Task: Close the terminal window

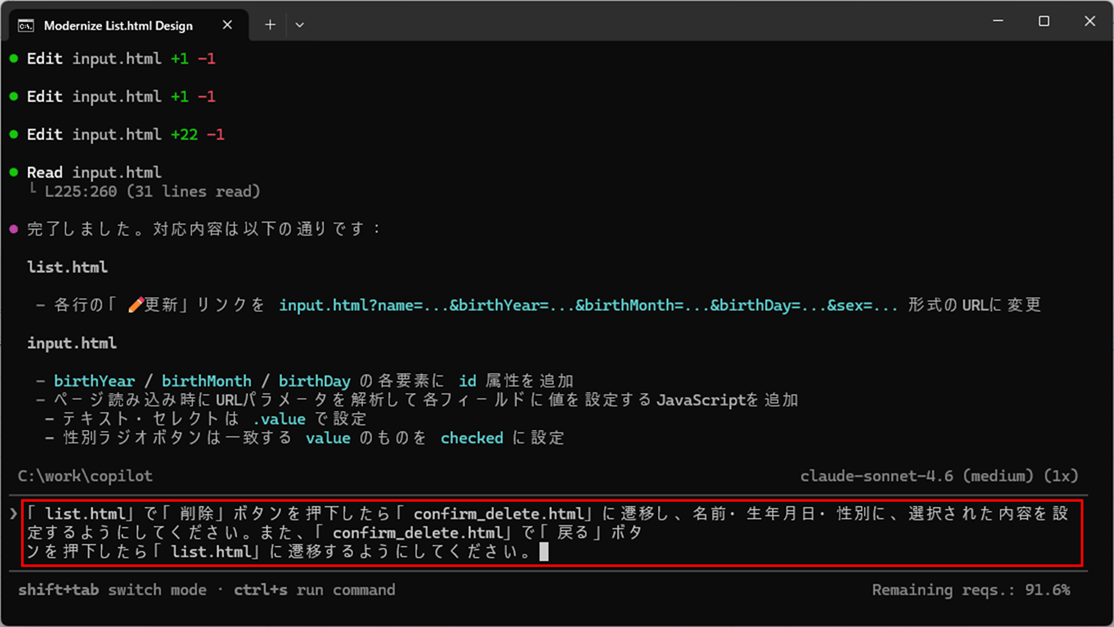Action: (1089, 21)
